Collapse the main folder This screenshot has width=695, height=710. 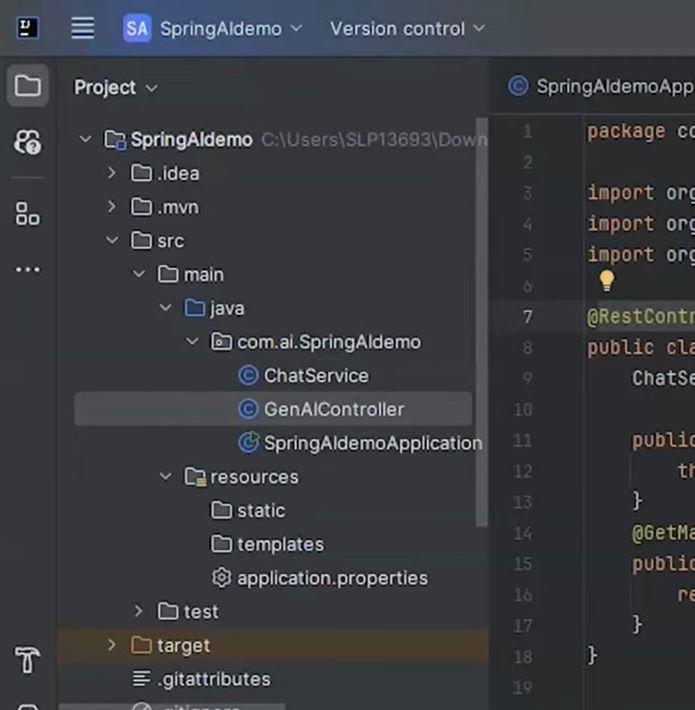[x=139, y=274]
